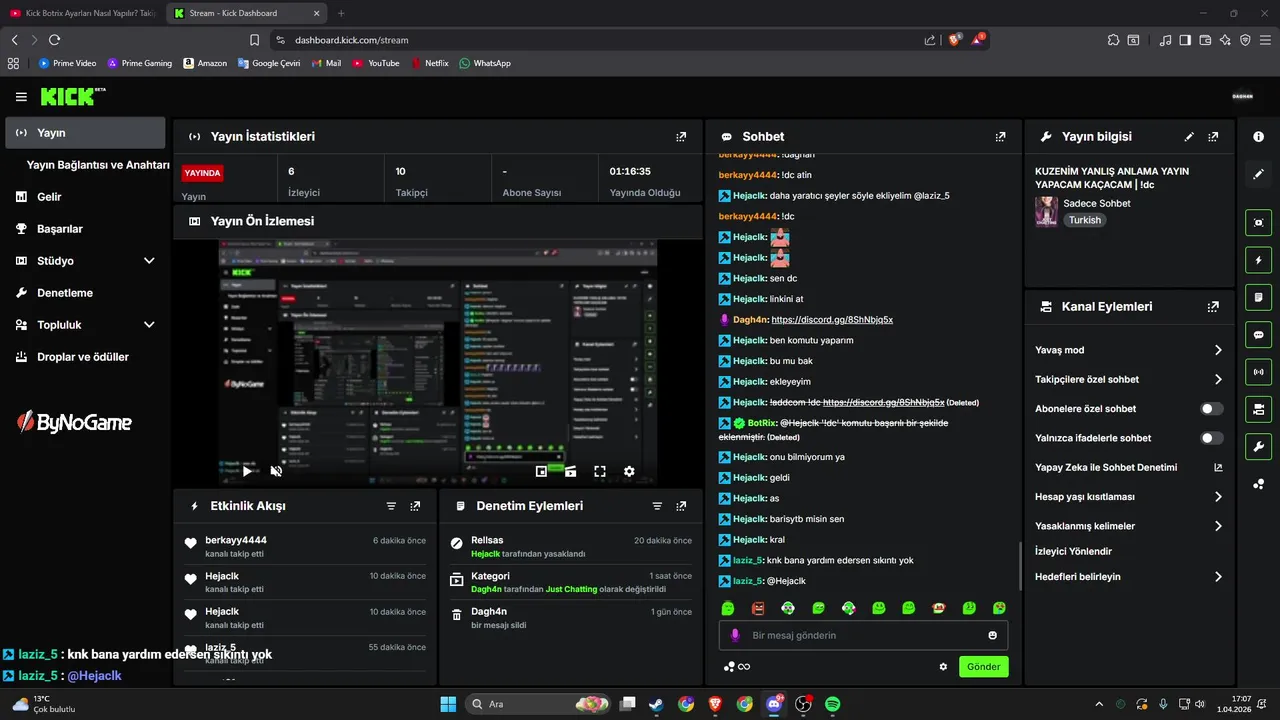Enable picture-in-picture on the stream preview
The width and height of the screenshot is (1280, 720).
[x=541, y=471]
